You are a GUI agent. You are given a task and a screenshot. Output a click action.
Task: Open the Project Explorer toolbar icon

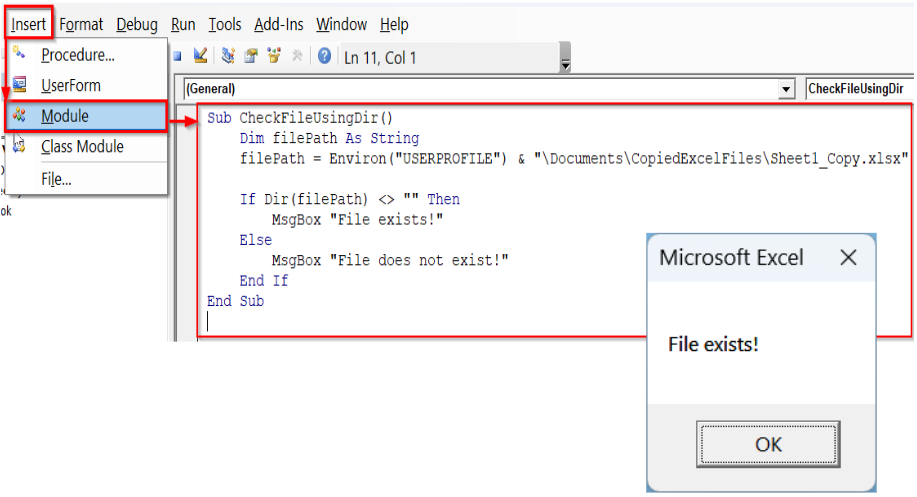click(x=229, y=57)
